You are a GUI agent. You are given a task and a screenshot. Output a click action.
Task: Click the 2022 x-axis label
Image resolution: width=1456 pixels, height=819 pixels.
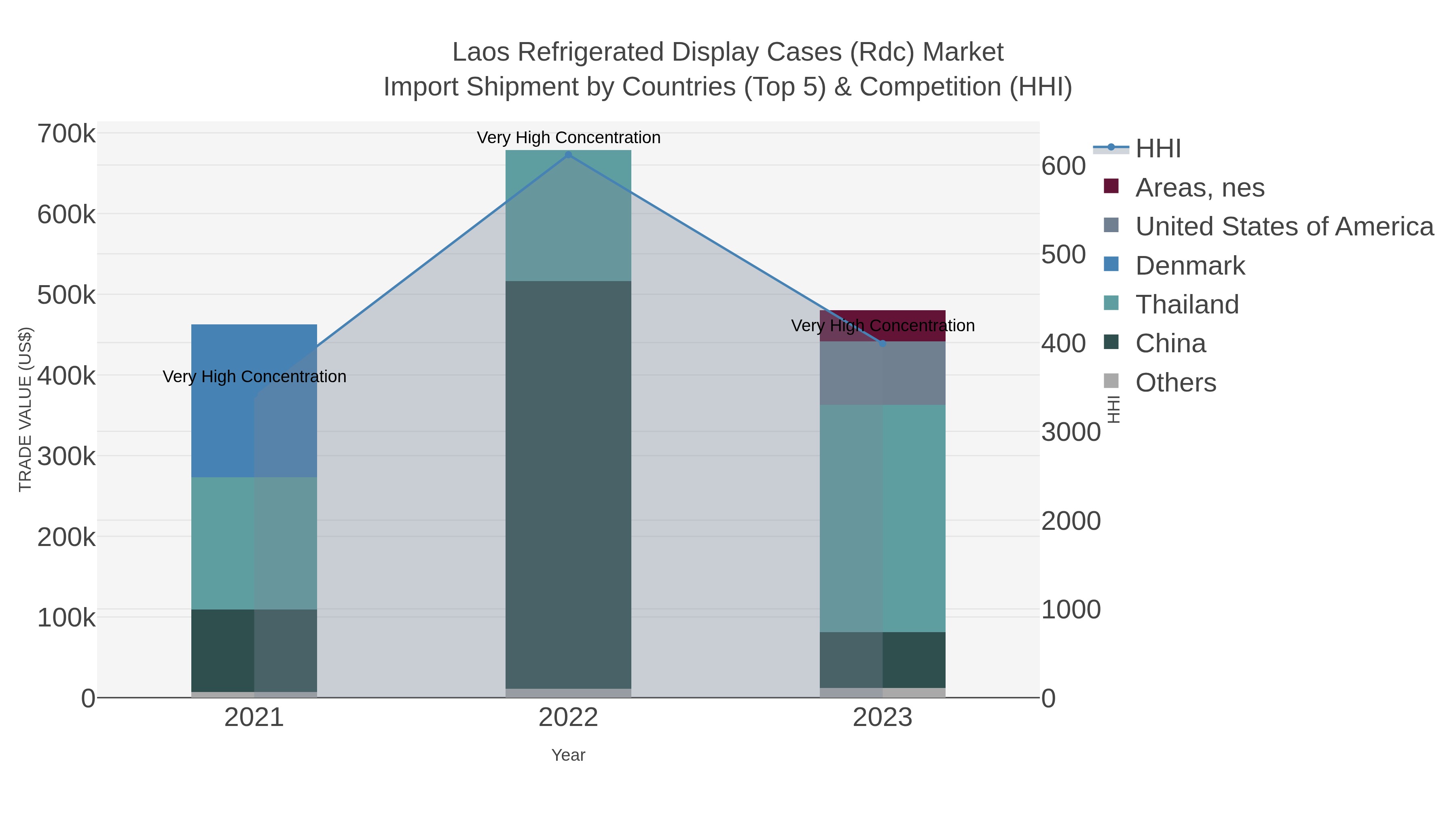click(569, 718)
